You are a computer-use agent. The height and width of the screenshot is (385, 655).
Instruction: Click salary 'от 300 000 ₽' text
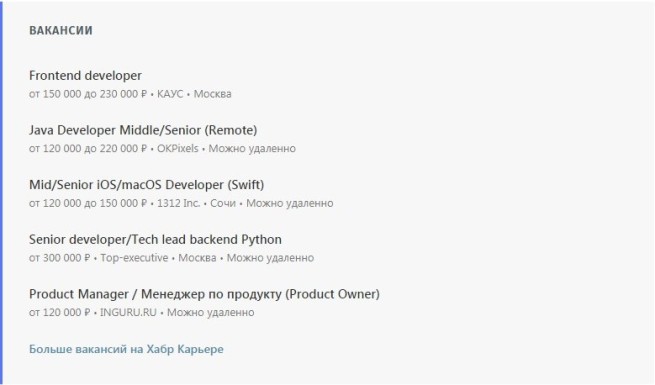tap(59, 258)
